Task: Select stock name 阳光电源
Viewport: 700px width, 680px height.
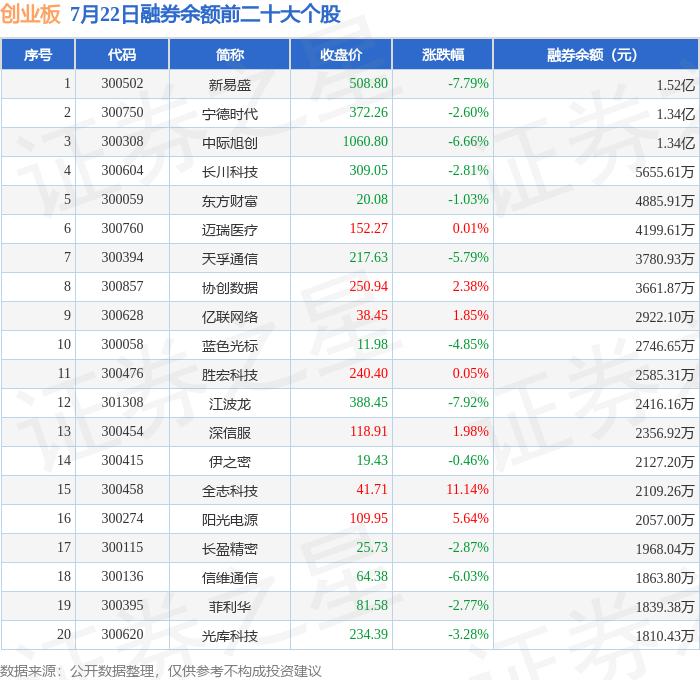Action: (229, 520)
